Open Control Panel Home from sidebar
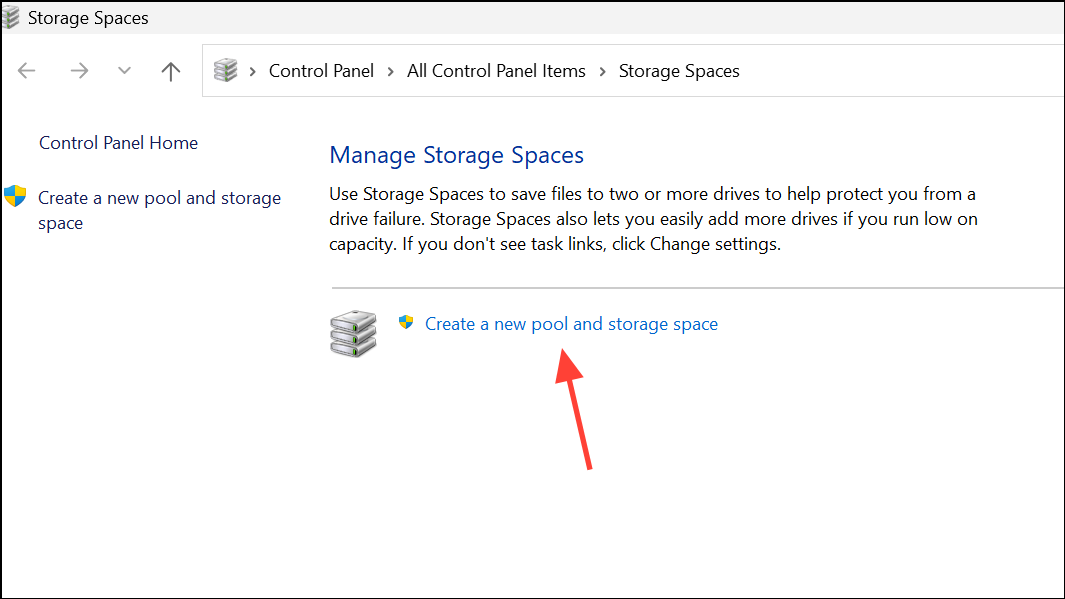This screenshot has width=1065, height=599. pos(118,142)
